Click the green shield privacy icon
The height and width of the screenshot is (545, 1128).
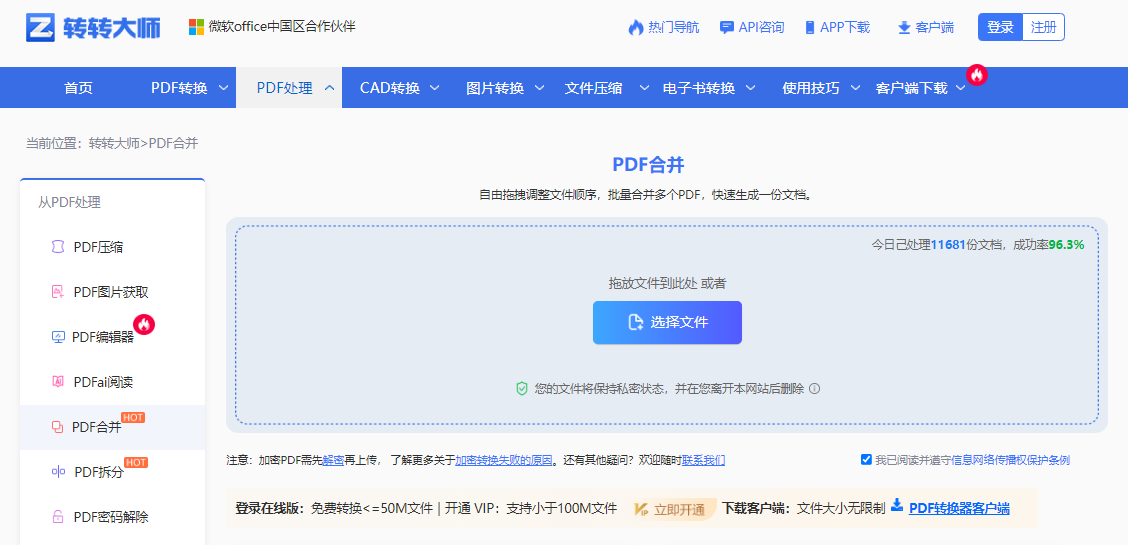tap(522, 388)
